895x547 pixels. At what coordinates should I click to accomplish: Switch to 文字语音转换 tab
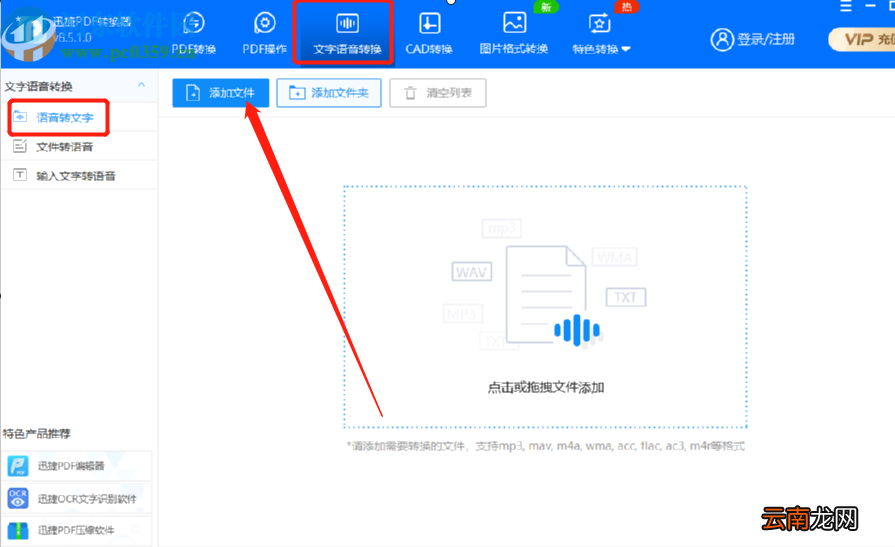click(347, 34)
